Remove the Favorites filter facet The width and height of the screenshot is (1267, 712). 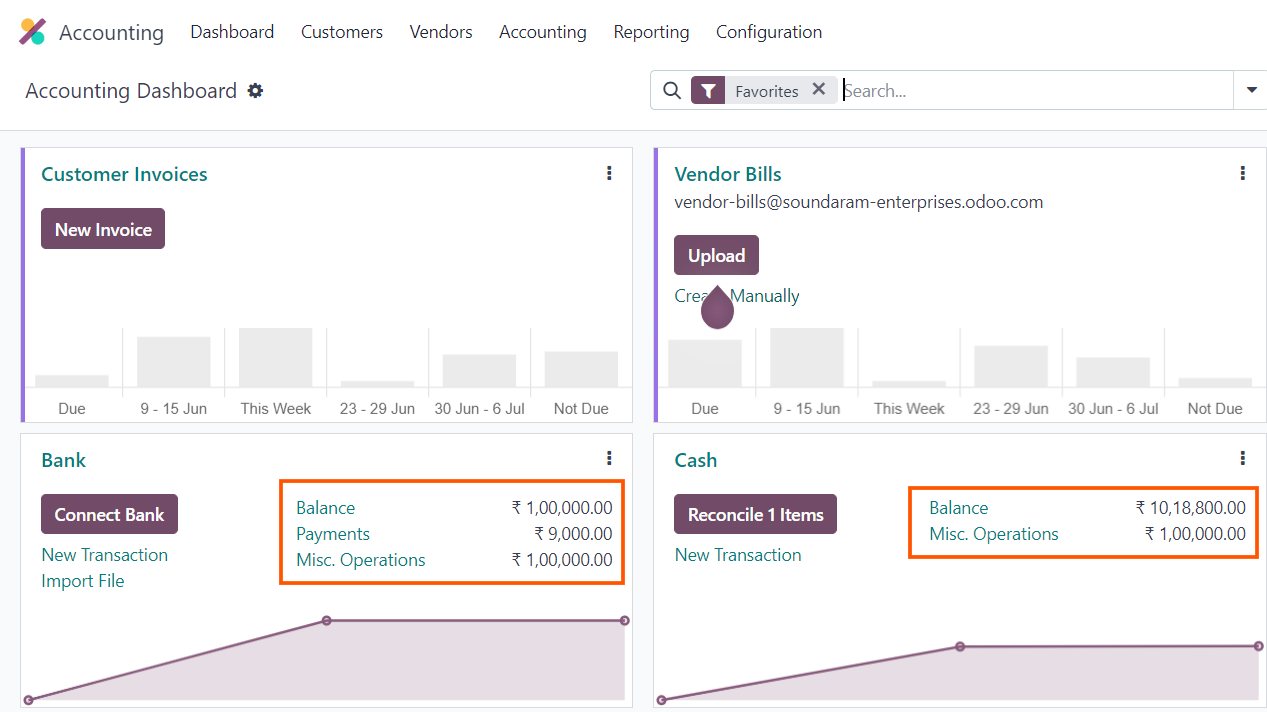(818, 89)
